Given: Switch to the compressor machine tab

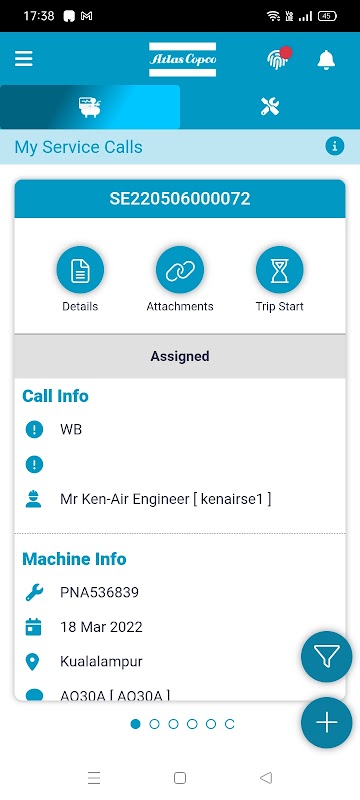Looking at the screenshot, I should (x=90, y=107).
